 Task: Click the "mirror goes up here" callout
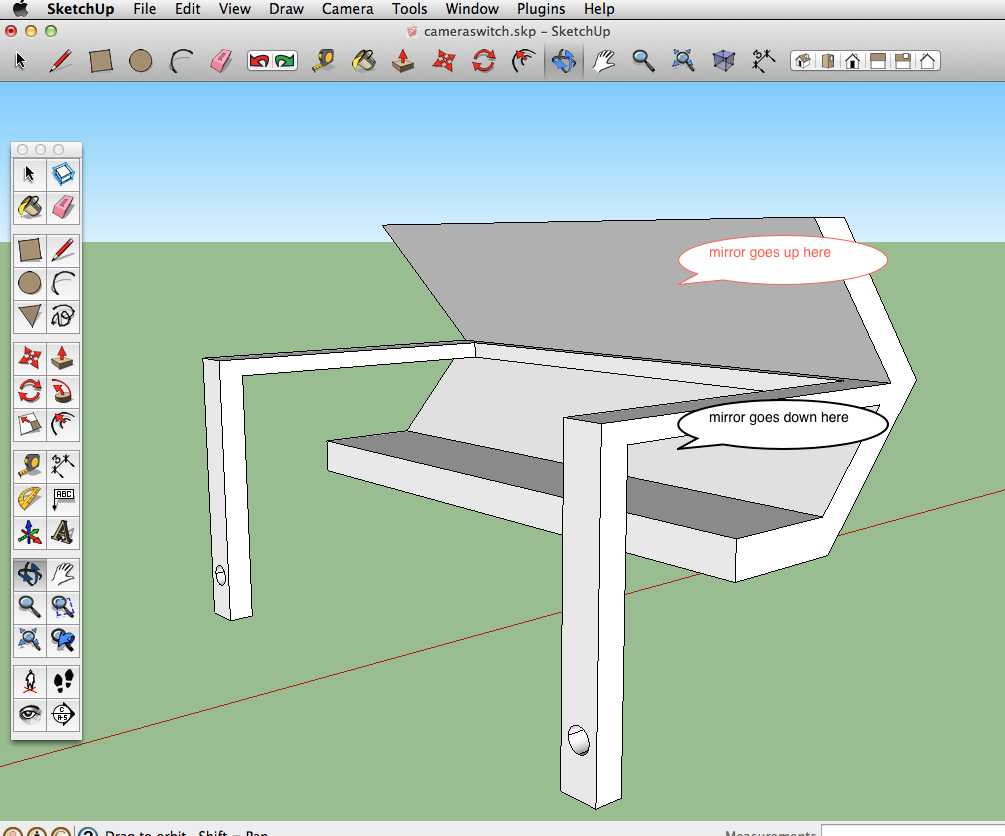tap(782, 258)
